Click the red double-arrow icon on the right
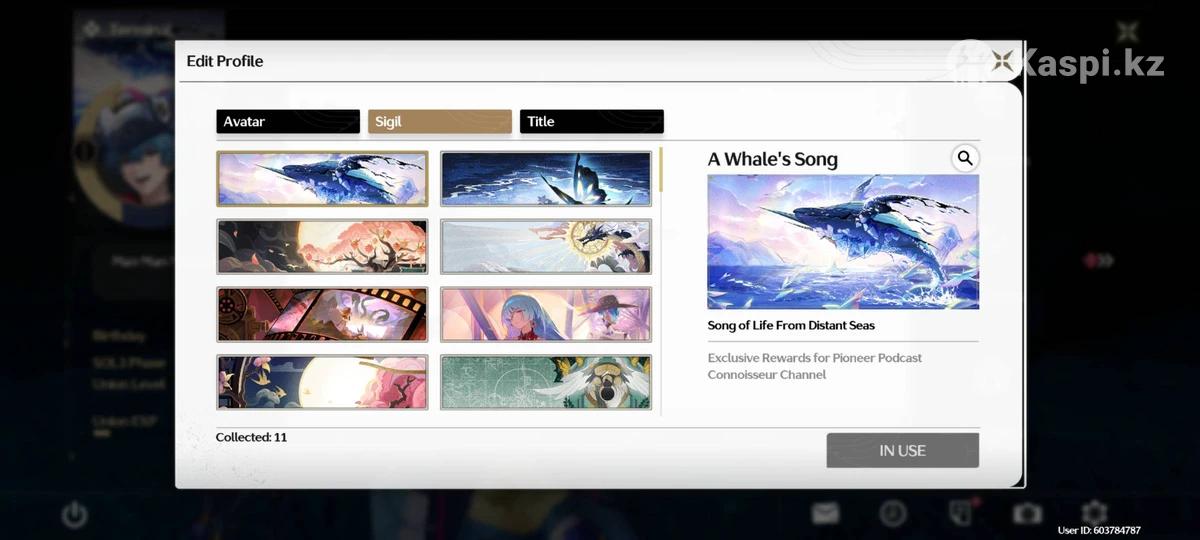1200x540 pixels. pyautogui.click(x=1098, y=260)
